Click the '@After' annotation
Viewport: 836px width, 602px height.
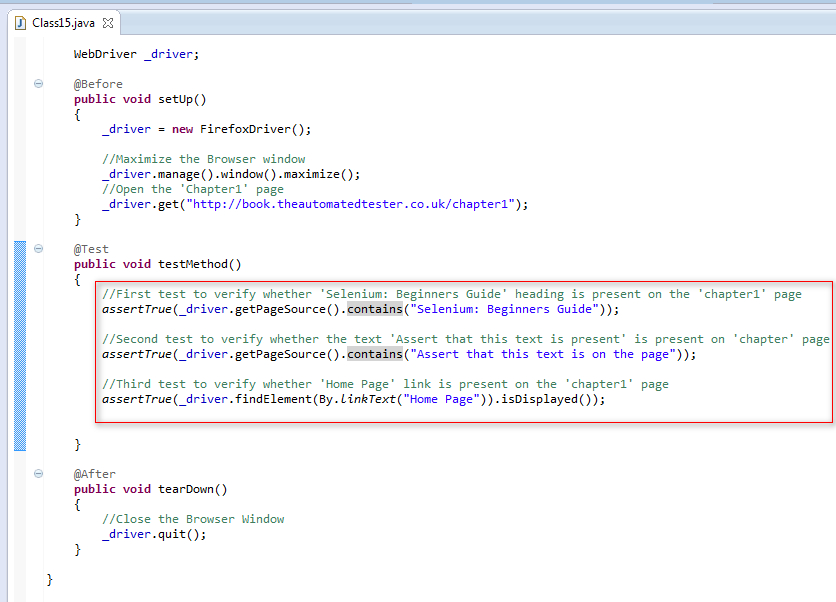click(x=94, y=474)
